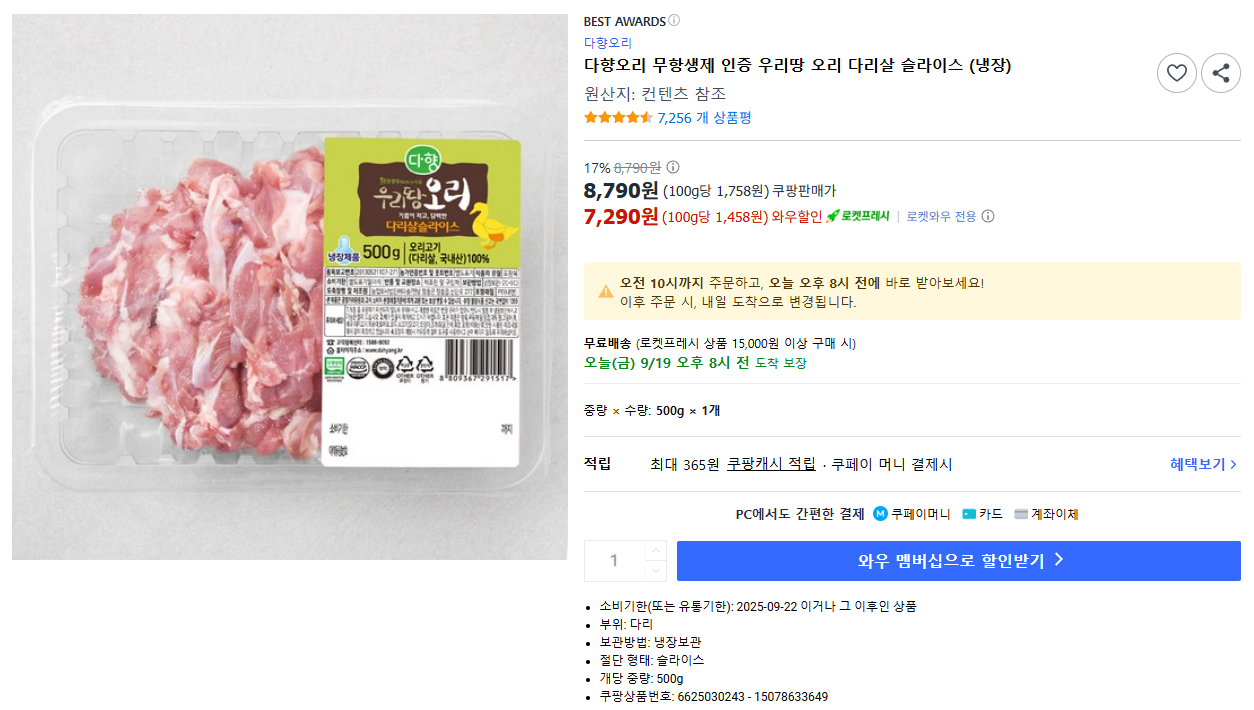The image size is (1254, 710).
Task: Increase quantity with the up arrow
Action: (x=655, y=551)
